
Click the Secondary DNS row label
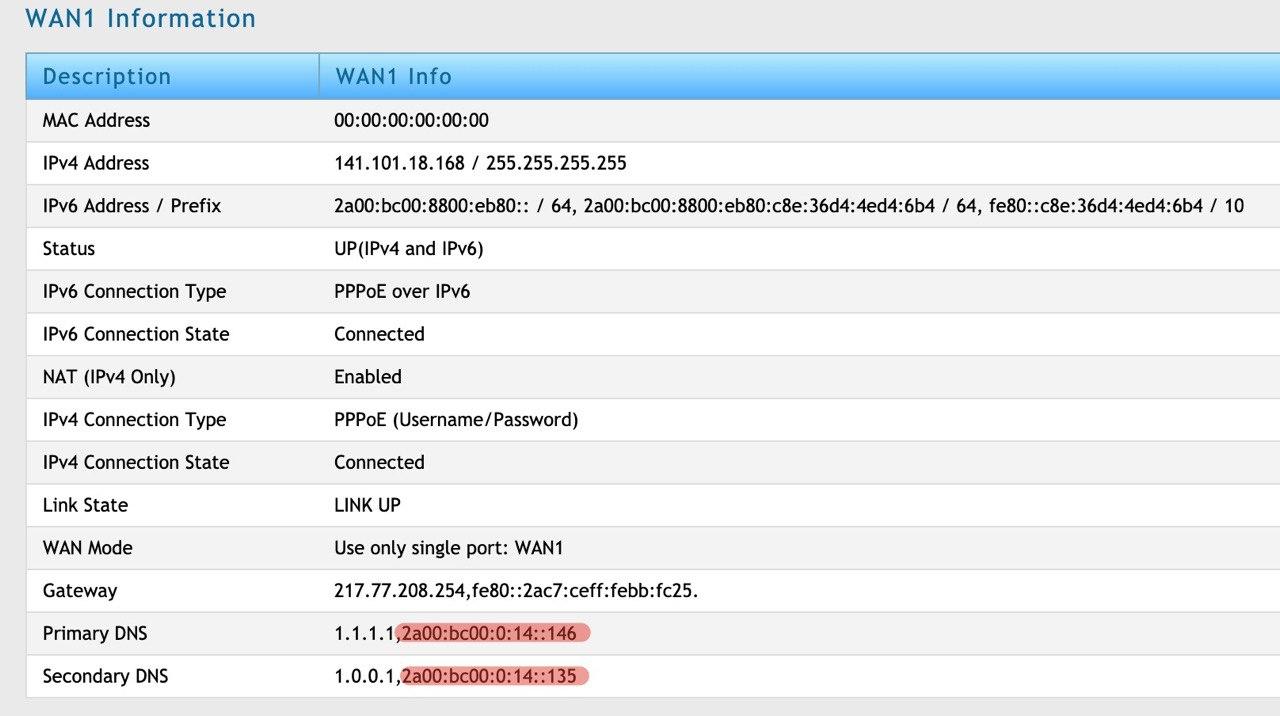point(105,677)
